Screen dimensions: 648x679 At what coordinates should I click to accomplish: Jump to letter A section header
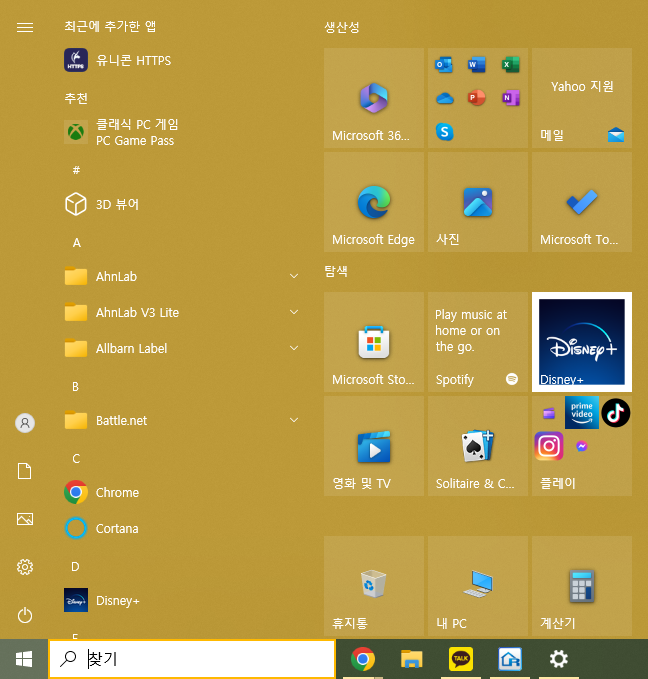click(77, 243)
